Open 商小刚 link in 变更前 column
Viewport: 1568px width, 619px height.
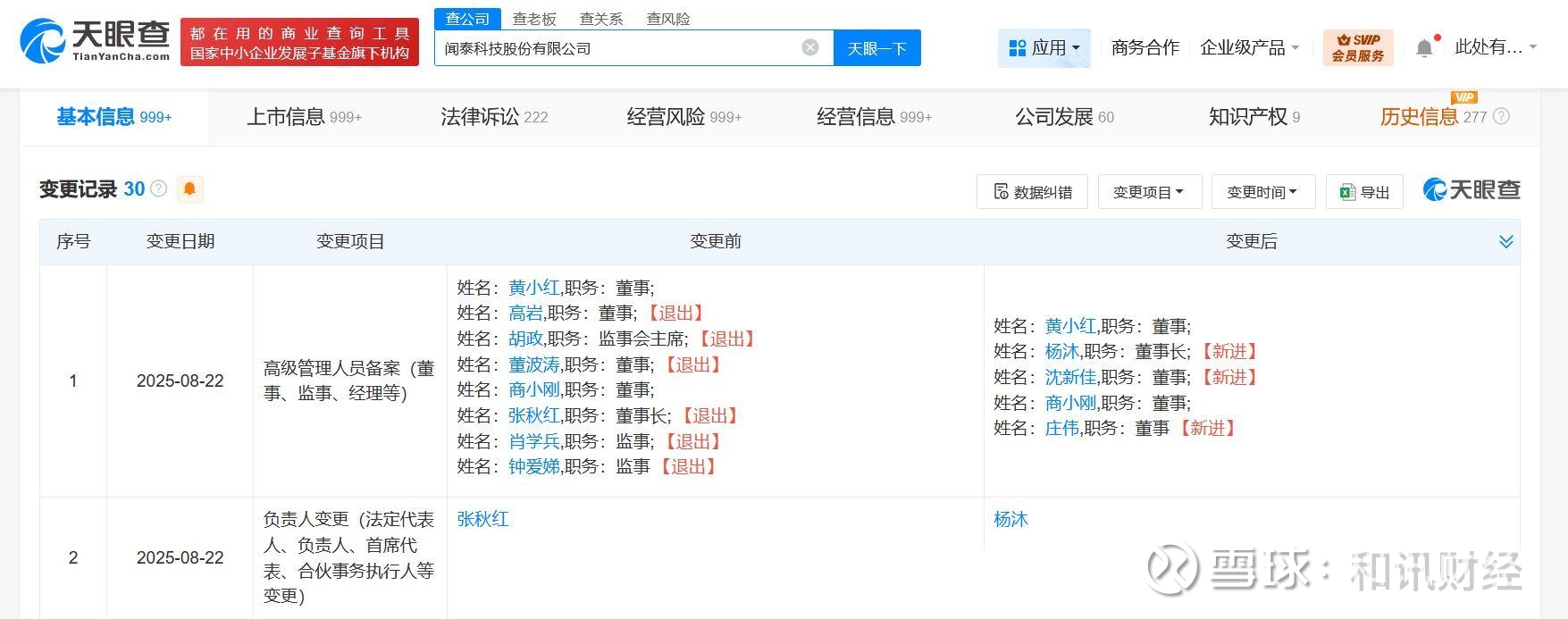(x=534, y=390)
